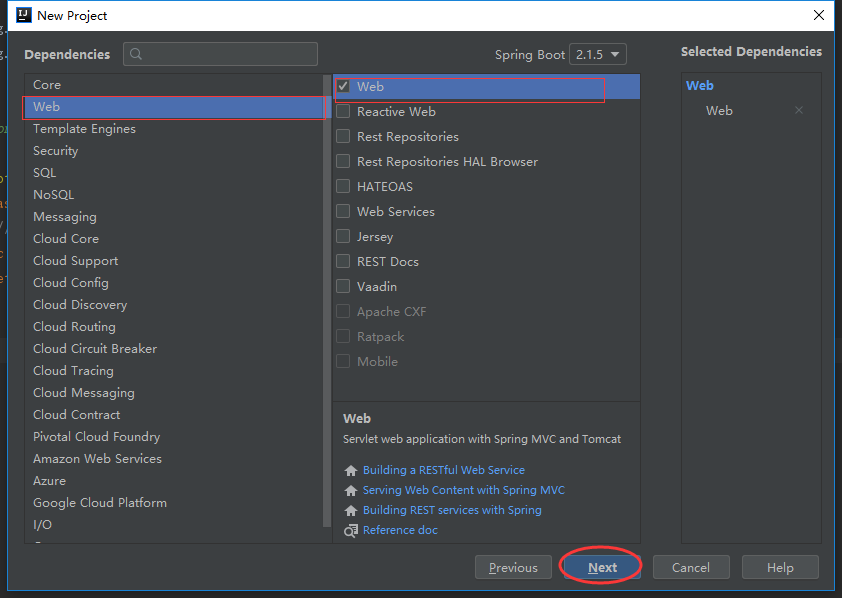
Task: Choose the SQL category in the list
Action: pyautogui.click(x=45, y=173)
